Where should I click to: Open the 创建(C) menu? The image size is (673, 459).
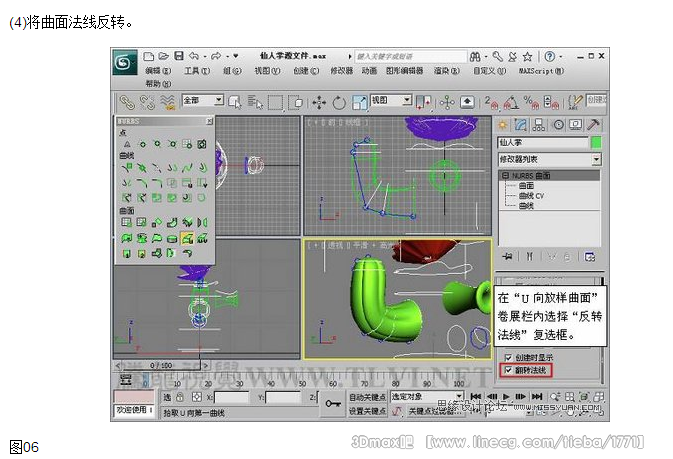(x=306, y=71)
